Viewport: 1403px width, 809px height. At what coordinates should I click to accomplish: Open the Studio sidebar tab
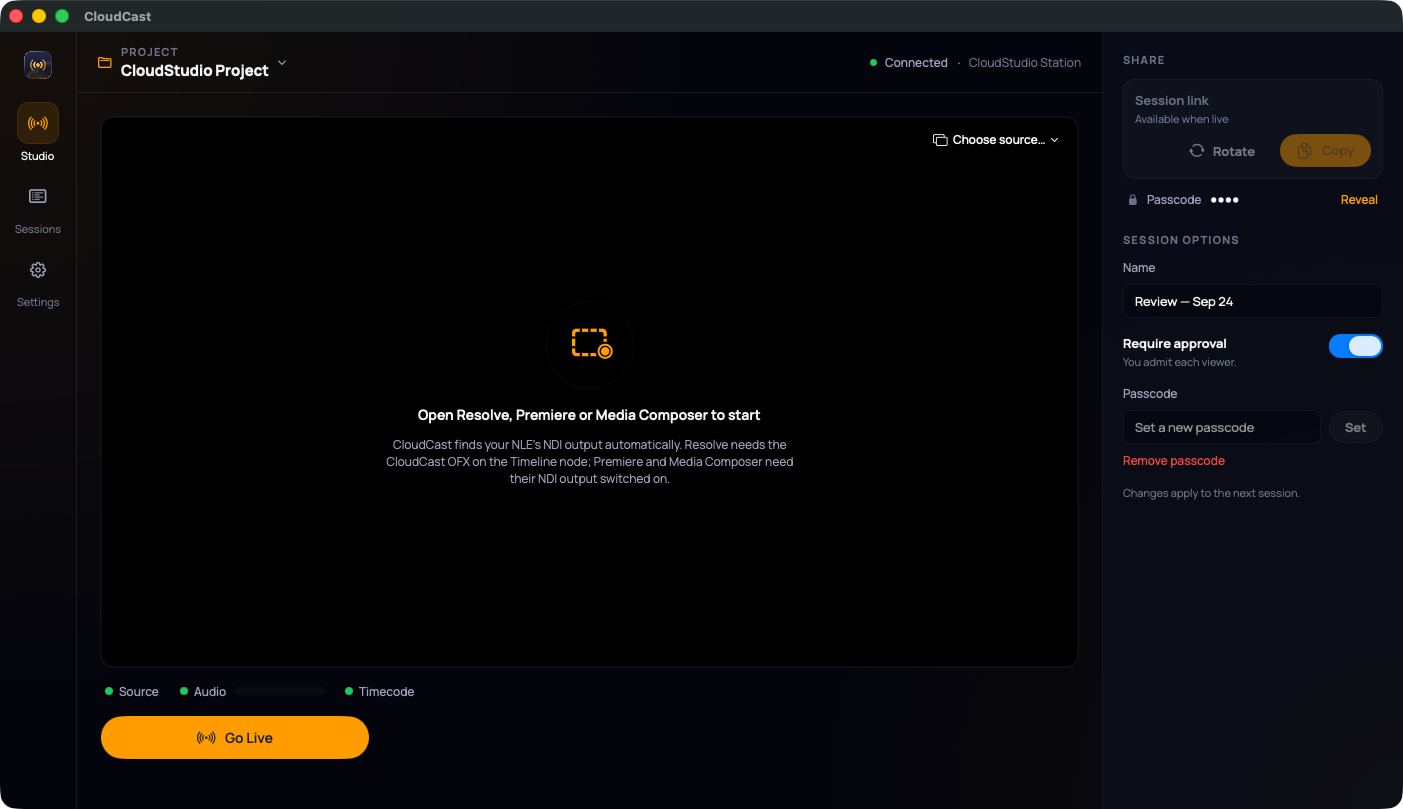tap(38, 132)
